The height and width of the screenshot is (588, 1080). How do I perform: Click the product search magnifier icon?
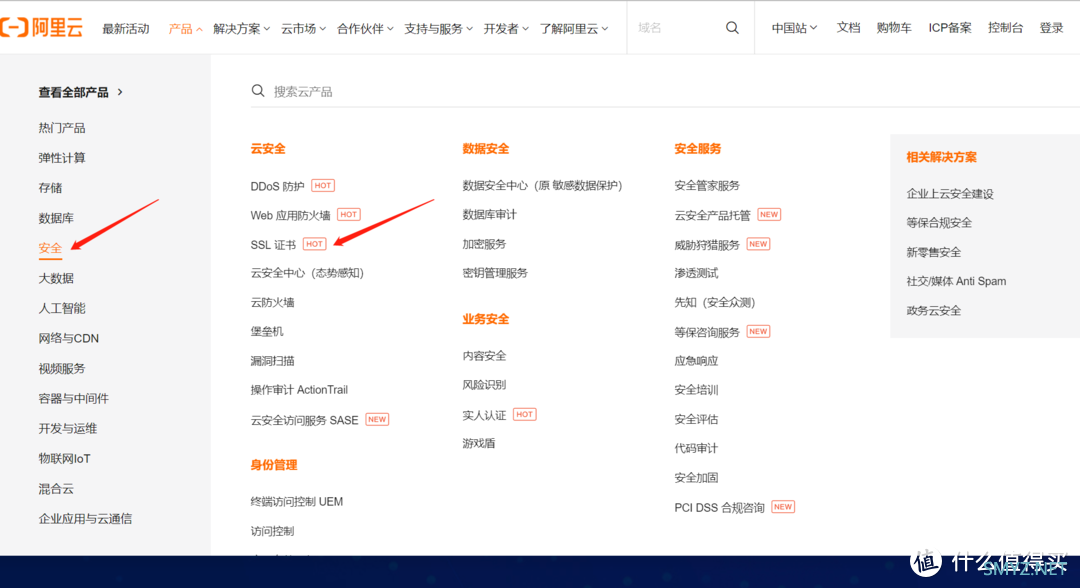258,91
